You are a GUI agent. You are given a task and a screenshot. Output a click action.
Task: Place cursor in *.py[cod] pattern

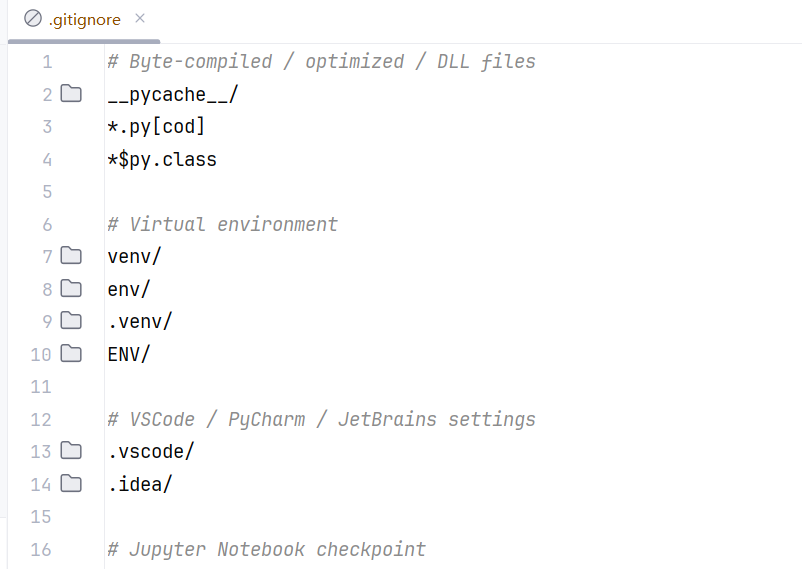coord(156,126)
